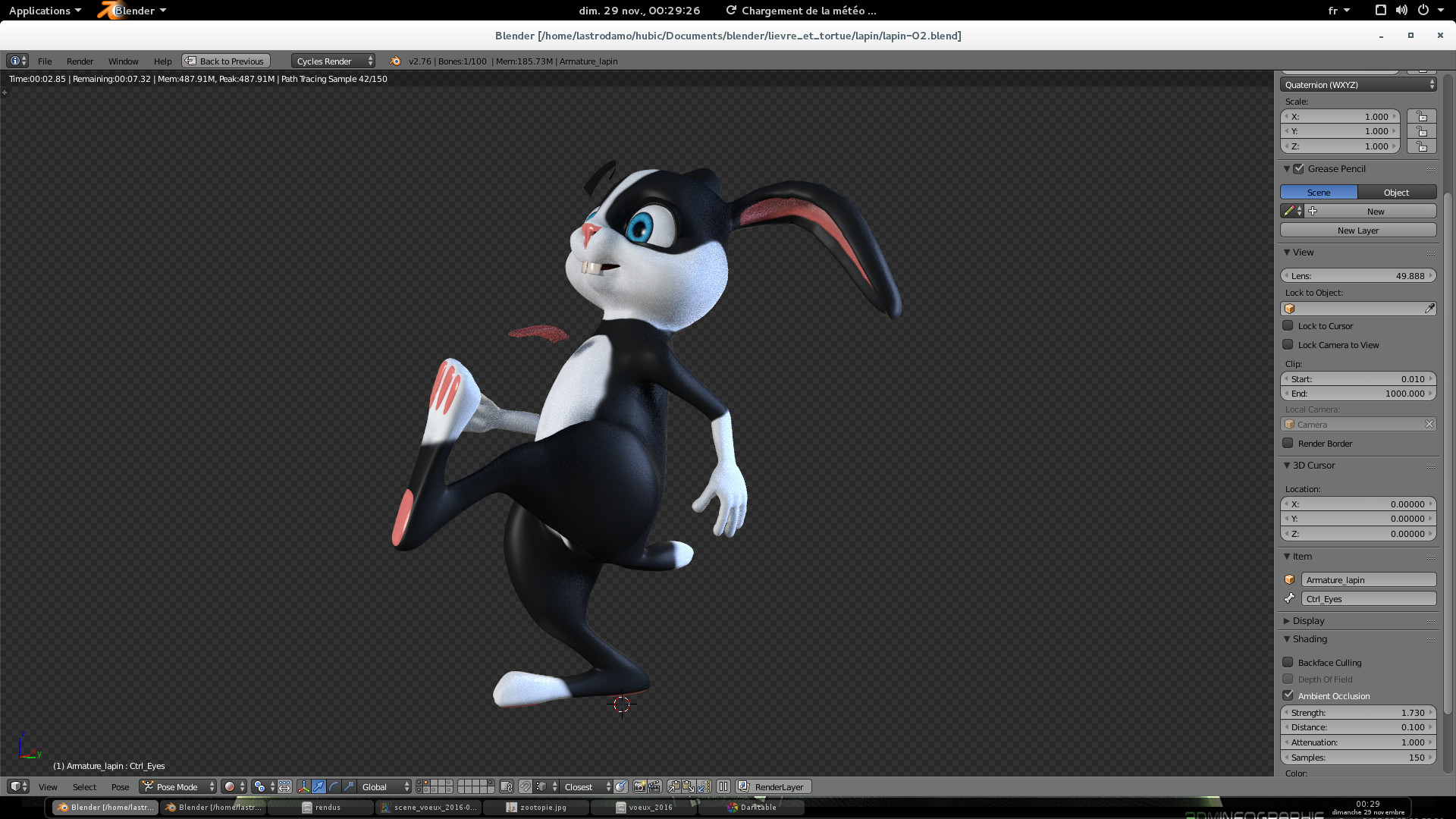Paste the X-flipped pose
The image size is (1456, 819).
[704, 786]
